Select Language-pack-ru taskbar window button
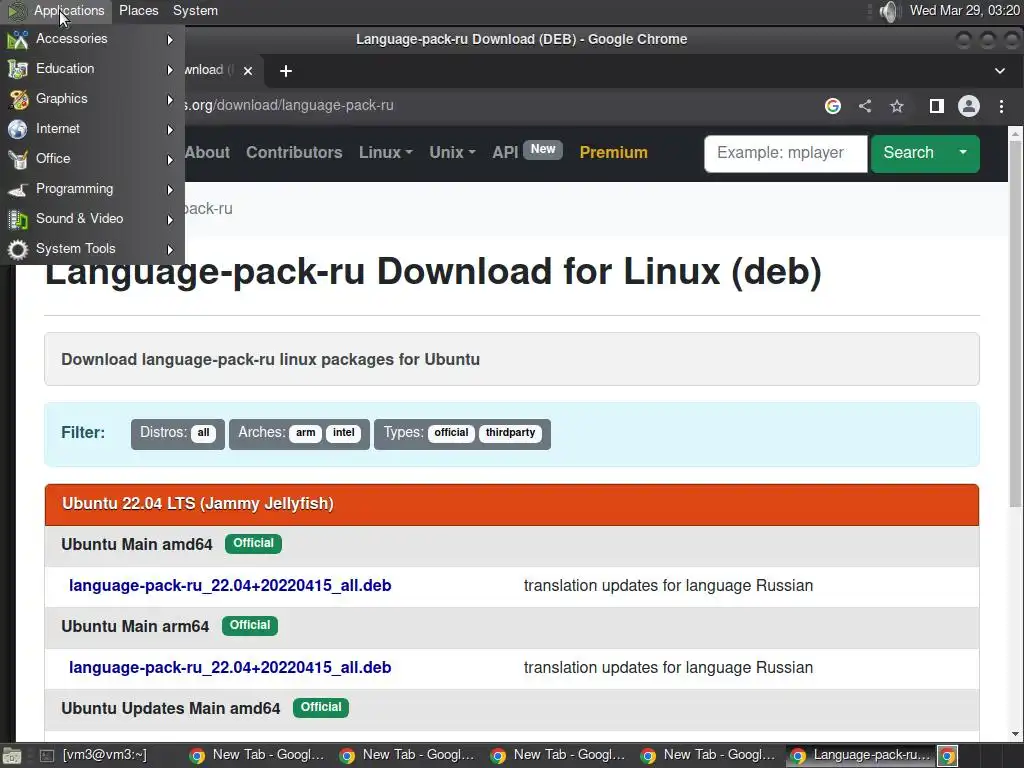Screen dimensions: 1024x768 click(x=860, y=756)
